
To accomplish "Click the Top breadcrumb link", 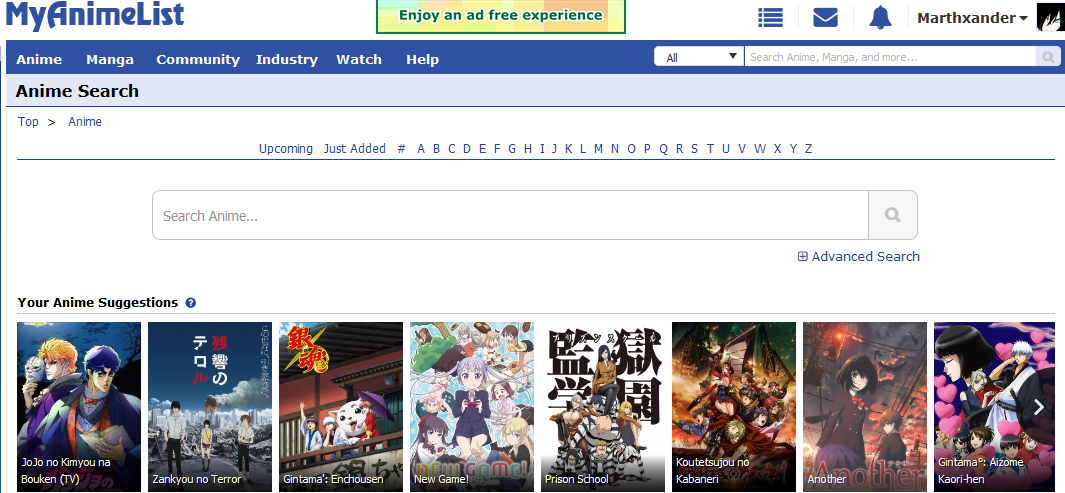I will (28, 122).
